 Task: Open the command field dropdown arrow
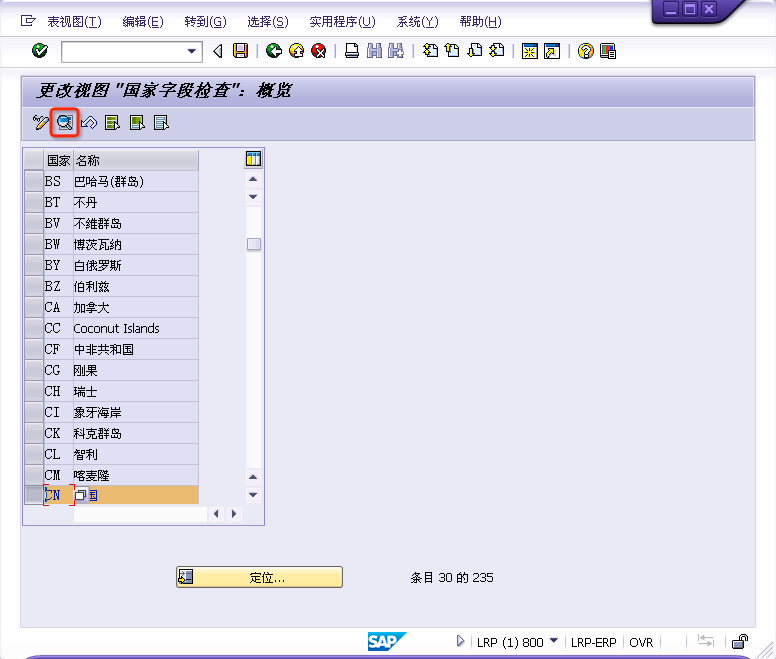pos(192,51)
